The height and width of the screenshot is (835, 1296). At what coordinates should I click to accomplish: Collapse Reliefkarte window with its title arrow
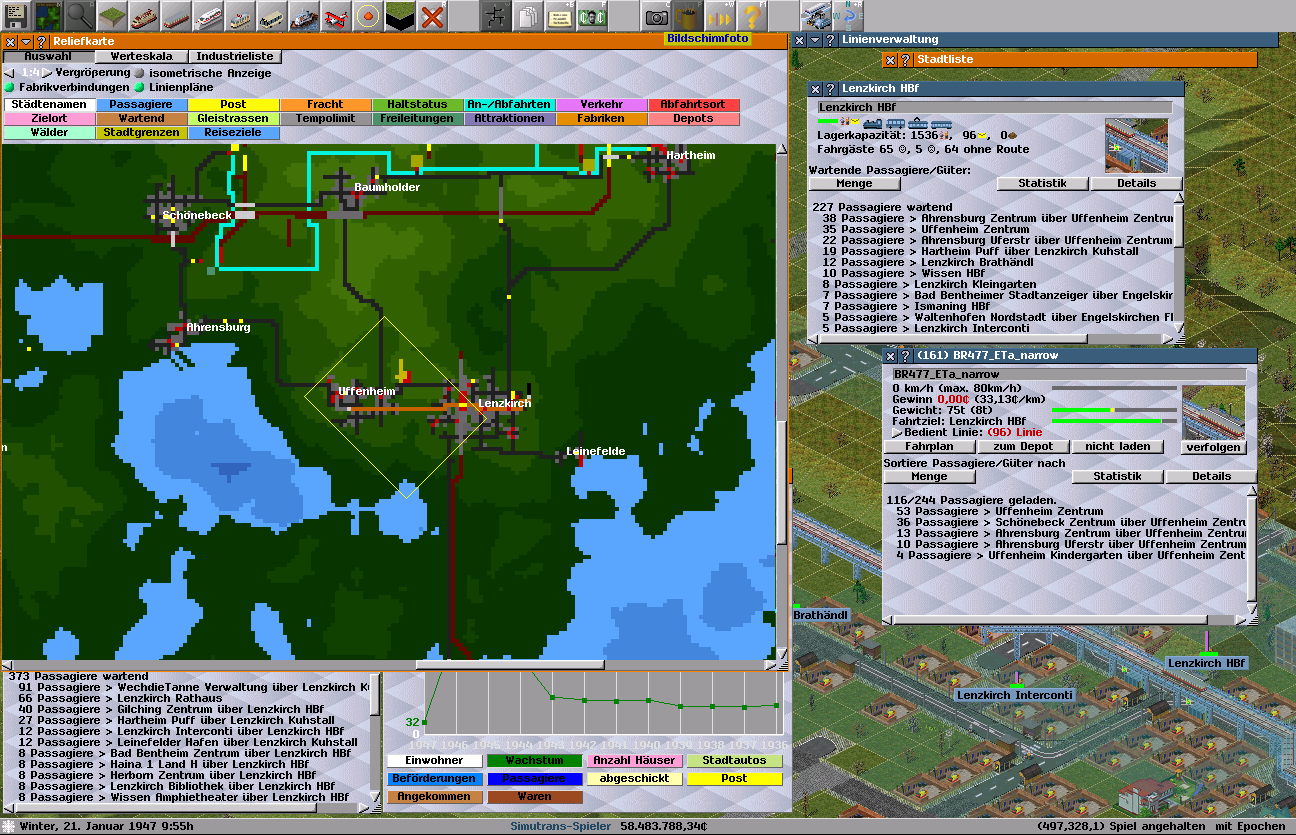tap(26, 42)
